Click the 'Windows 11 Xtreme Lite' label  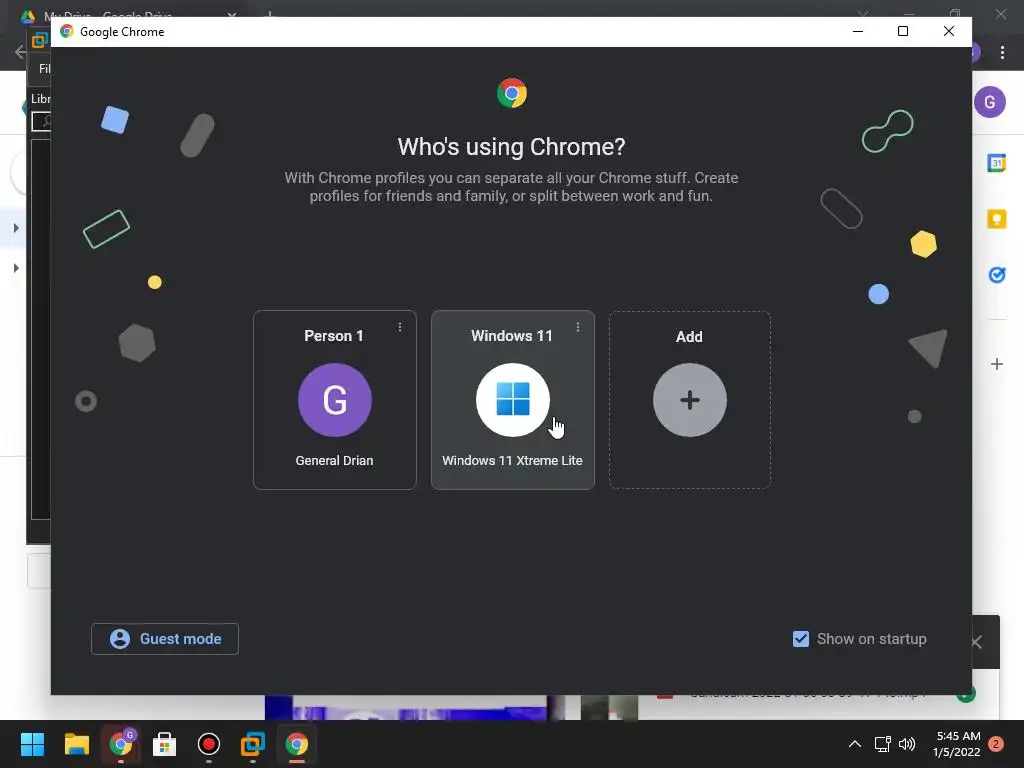513,460
